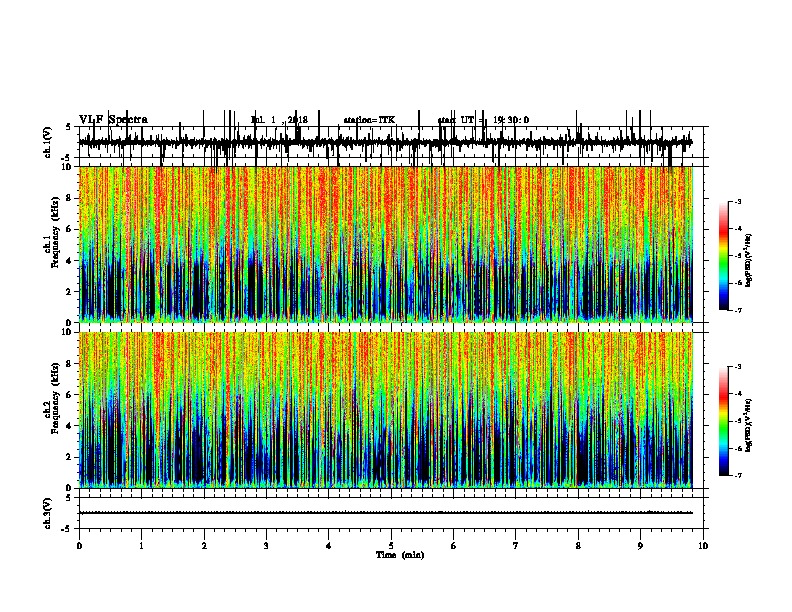Screen dimensions: 792x612
Task: Click the "8" kHz tick on ch.1 frequency axis
Action: click(70, 198)
